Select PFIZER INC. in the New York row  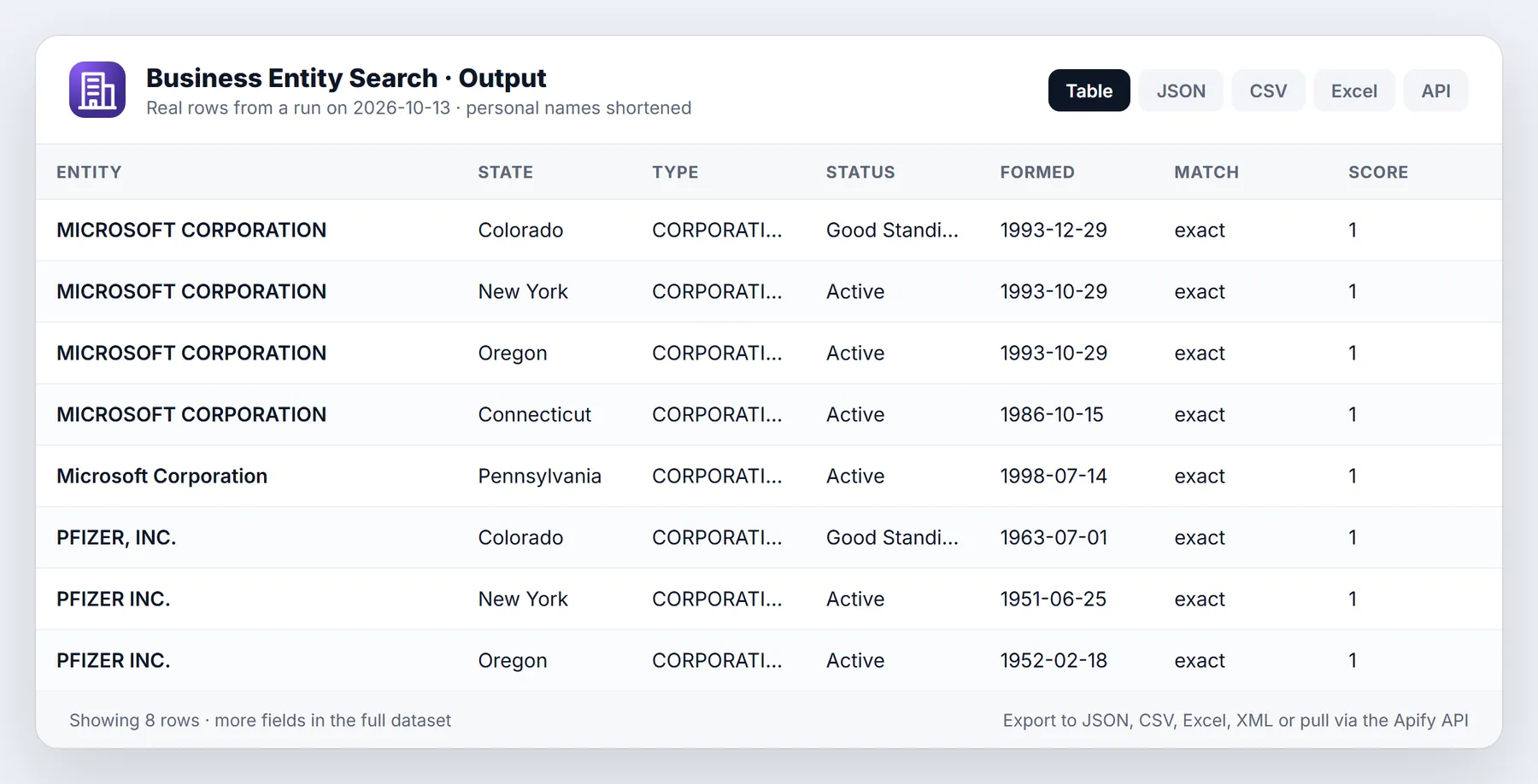[x=114, y=599]
